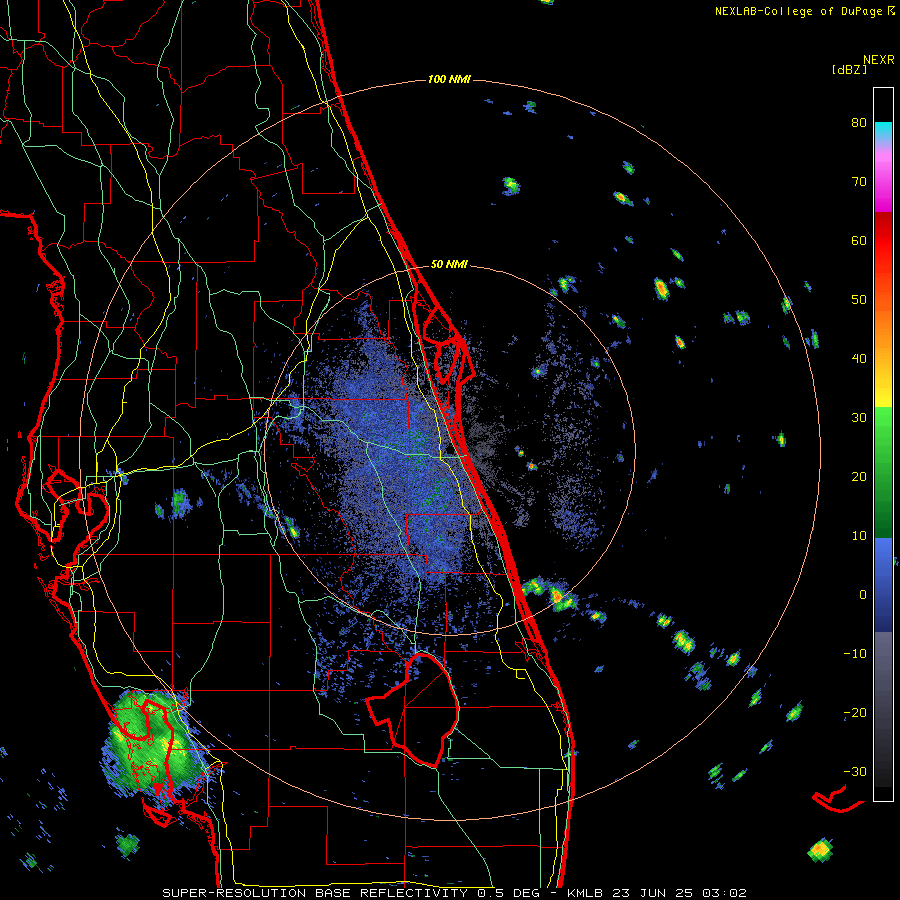Click the -30 value on the dBZ scale
Viewport: 900px width, 900px height.
click(x=855, y=771)
